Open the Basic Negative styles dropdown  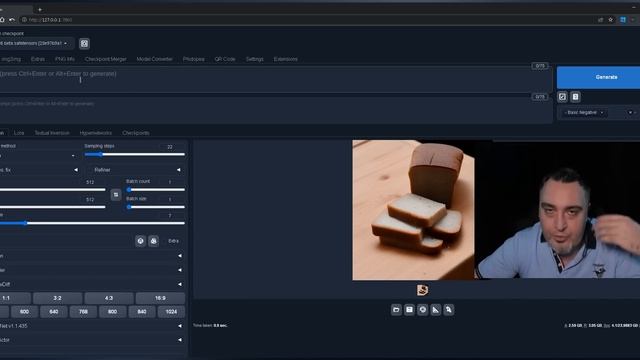click(584, 112)
